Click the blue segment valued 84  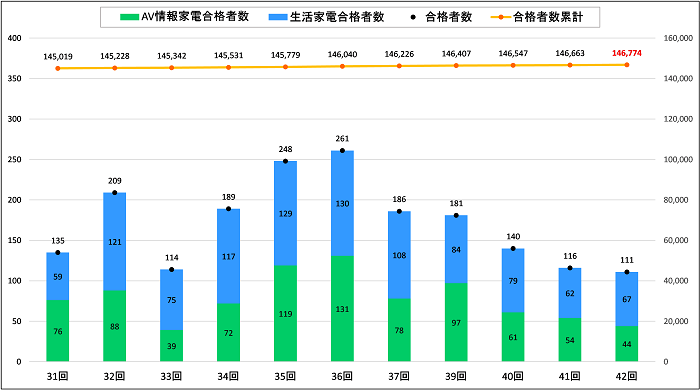click(456, 249)
